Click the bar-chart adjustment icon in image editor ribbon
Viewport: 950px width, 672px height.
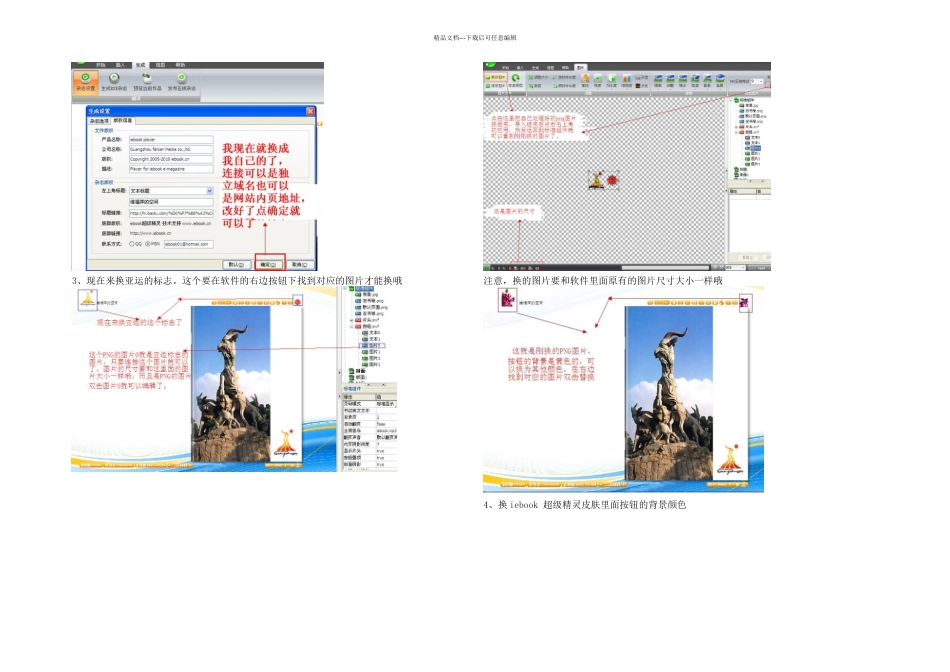pos(626,79)
